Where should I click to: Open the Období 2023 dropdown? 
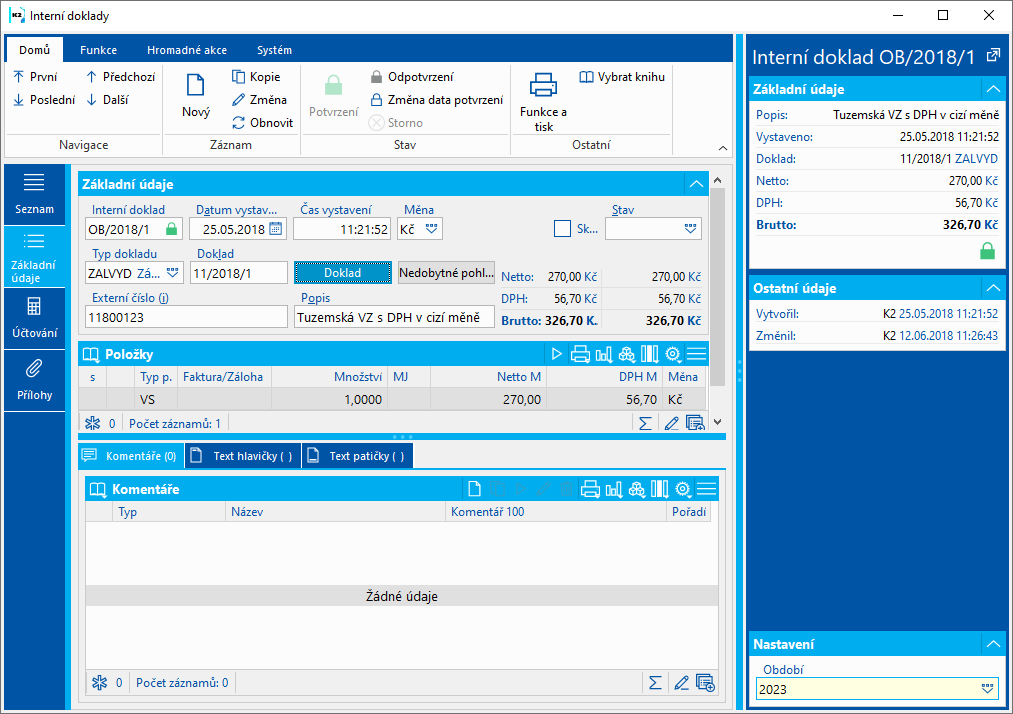[x=987, y=689]
